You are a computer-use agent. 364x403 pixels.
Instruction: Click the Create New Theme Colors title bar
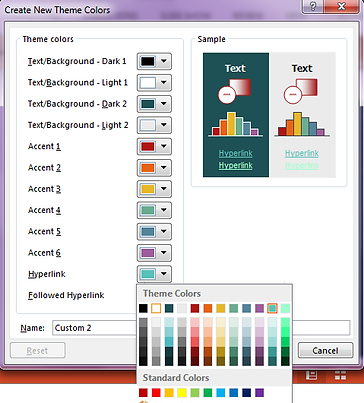point(150,10)
